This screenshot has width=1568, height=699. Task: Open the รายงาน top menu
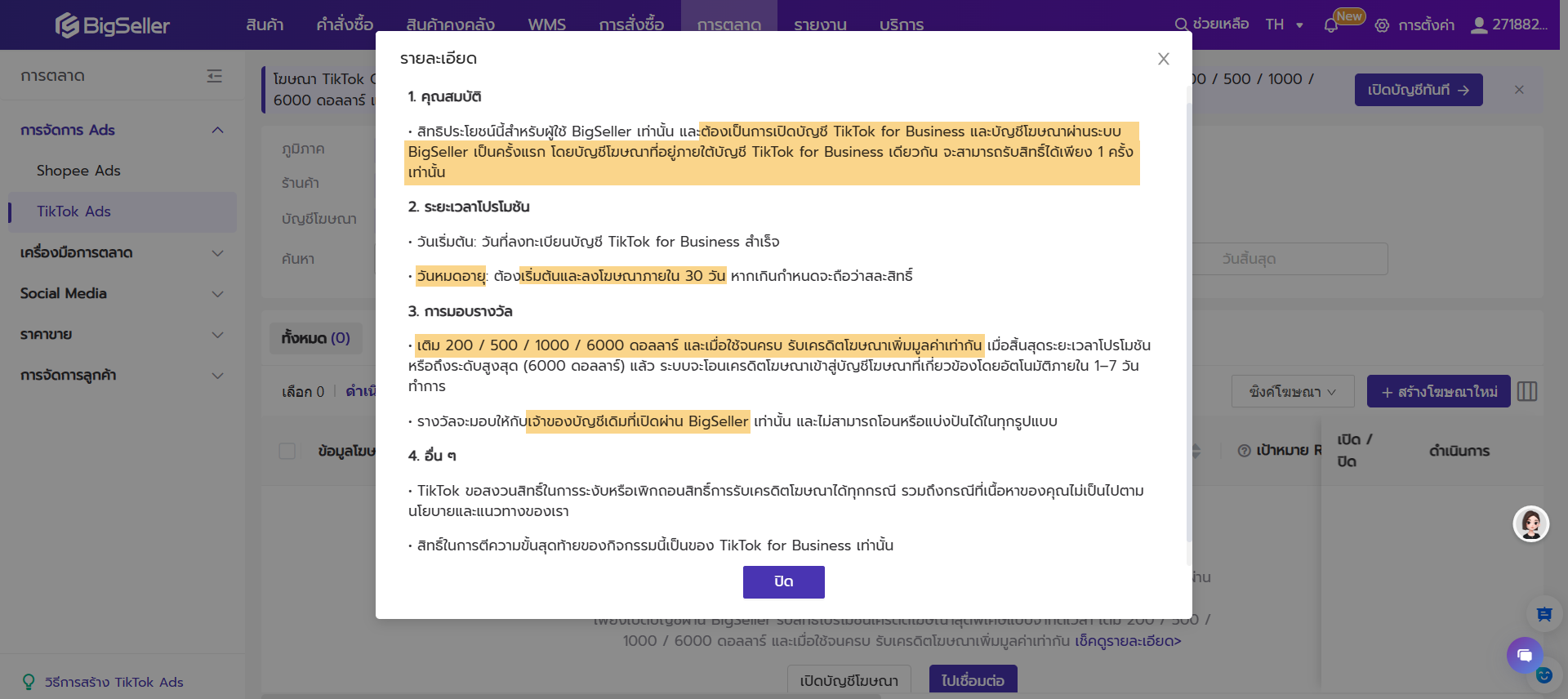(820, 25)
